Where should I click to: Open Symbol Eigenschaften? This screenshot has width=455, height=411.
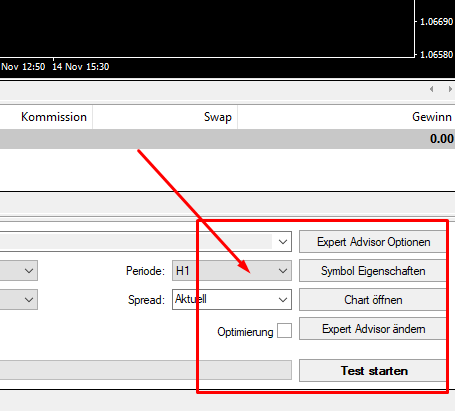pyautogui.click(x=373, y=271)
